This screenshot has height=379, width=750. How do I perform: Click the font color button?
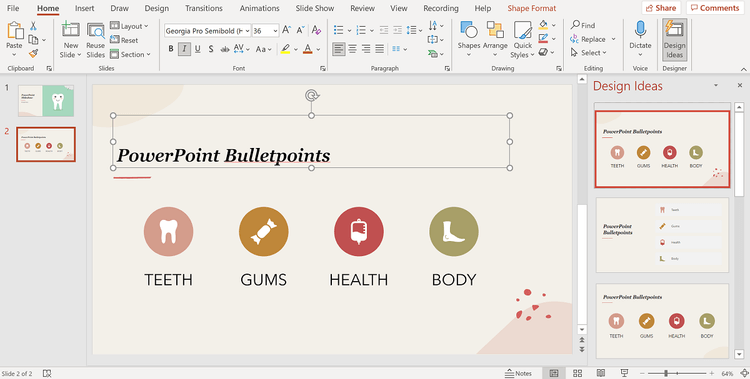[308, 49]
